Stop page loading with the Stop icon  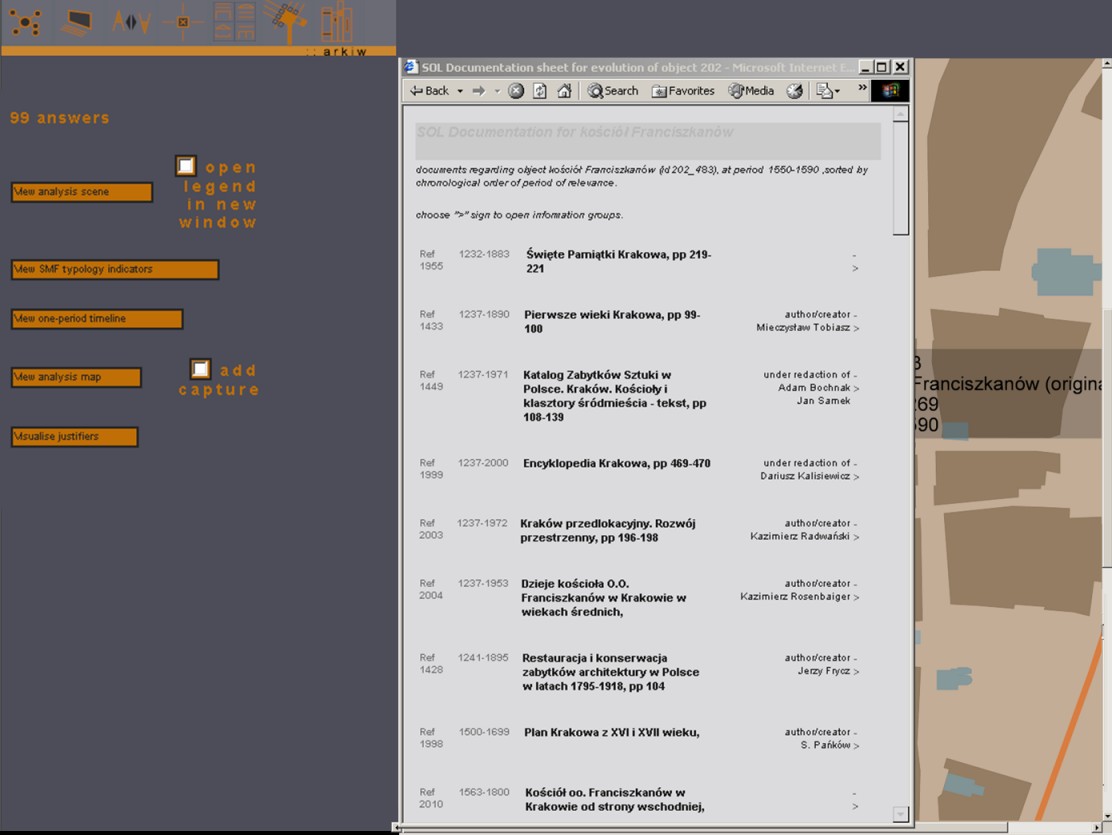516,91
